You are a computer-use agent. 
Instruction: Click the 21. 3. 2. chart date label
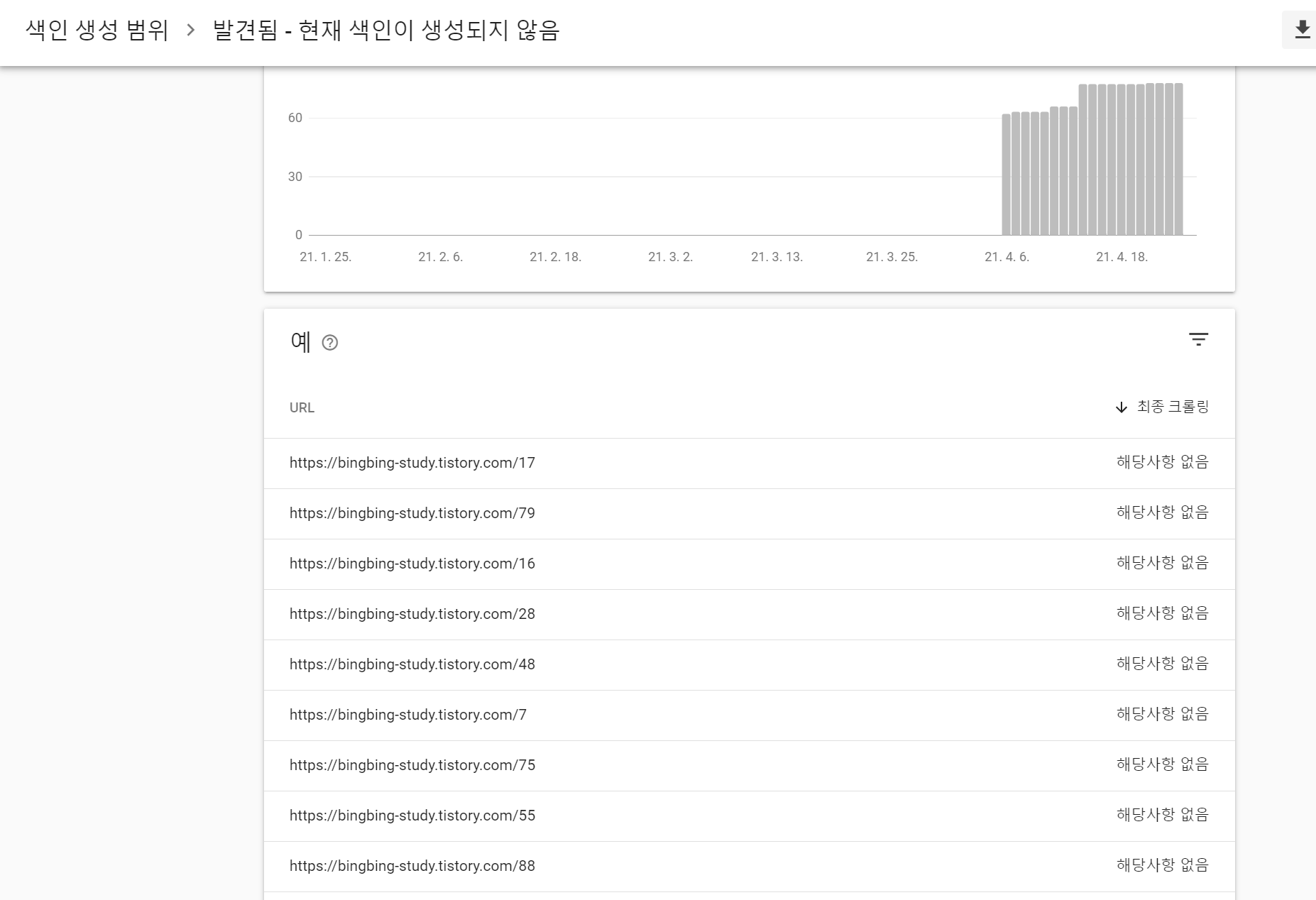(x=671, y=257)
